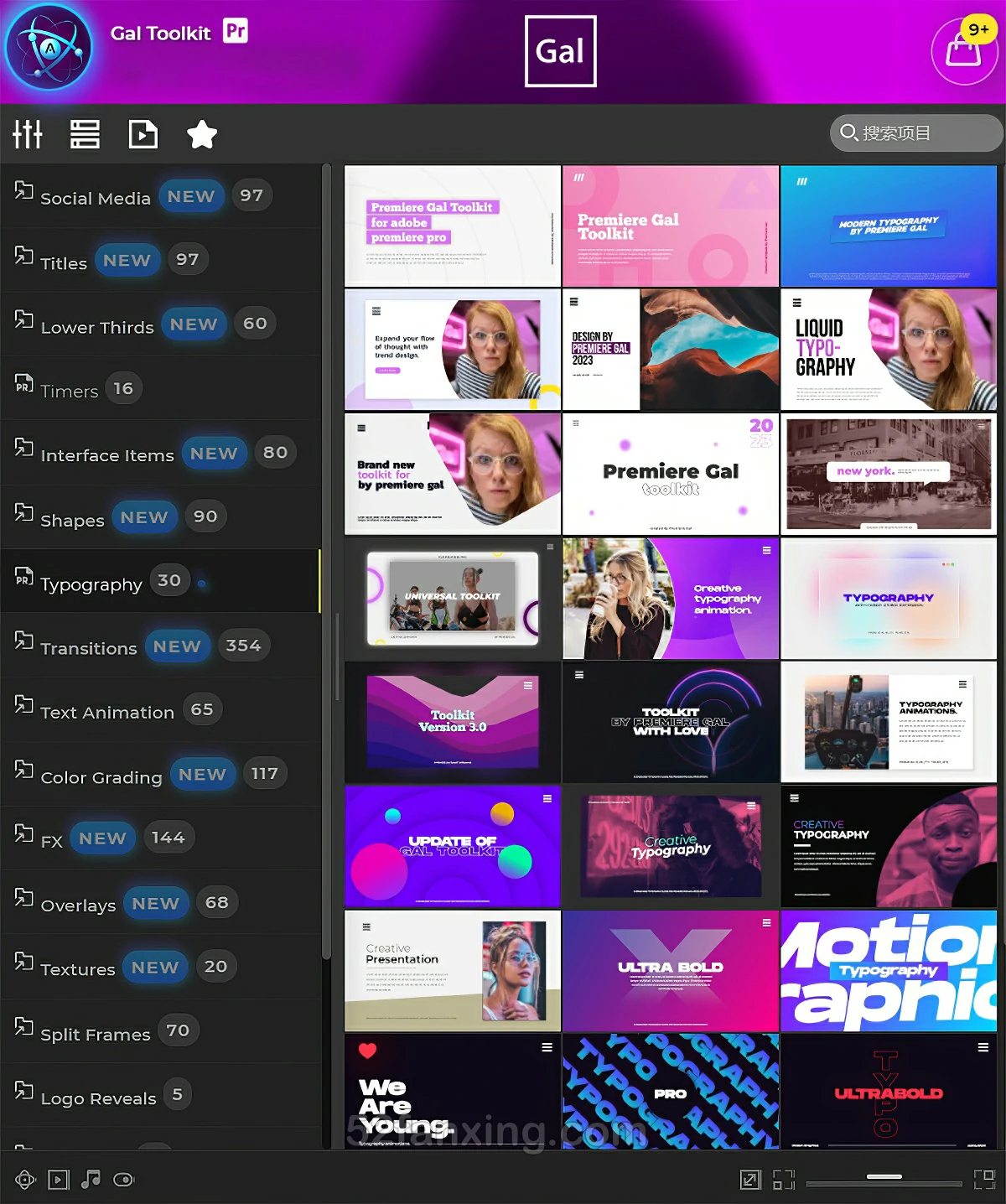Select the Lower Thirds category
This screenshot has width=1006, height=1204.
coord(160,324)
